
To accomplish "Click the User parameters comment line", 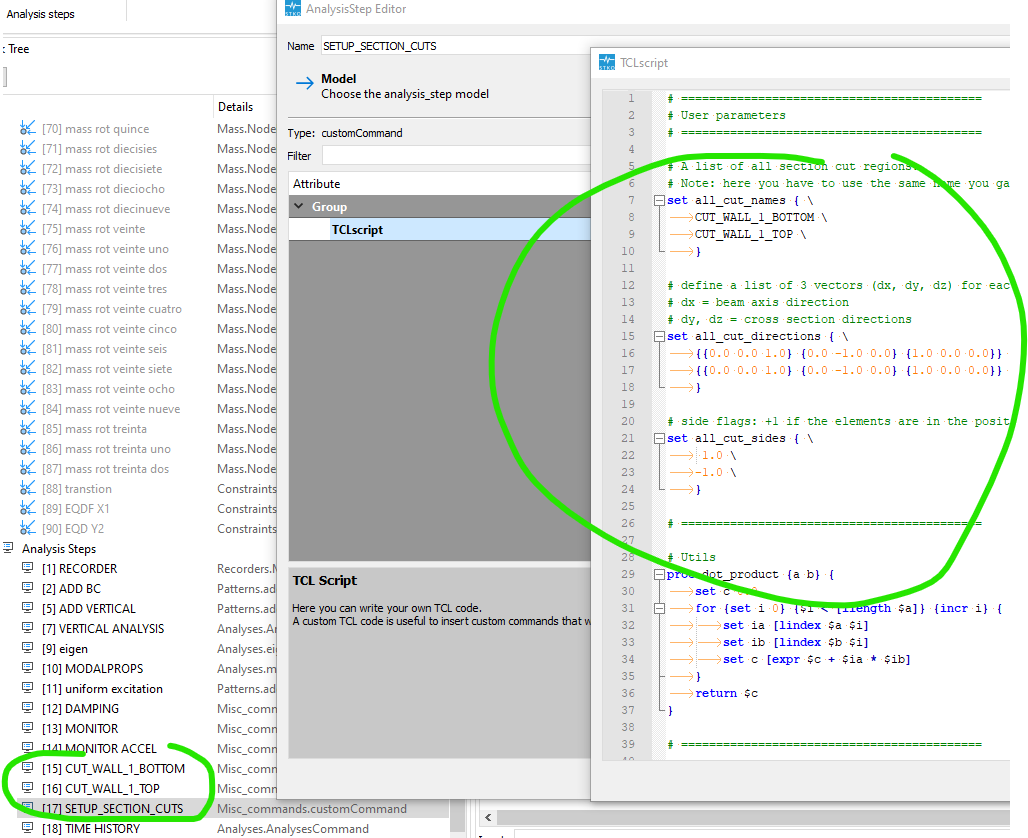I will 726,115.
